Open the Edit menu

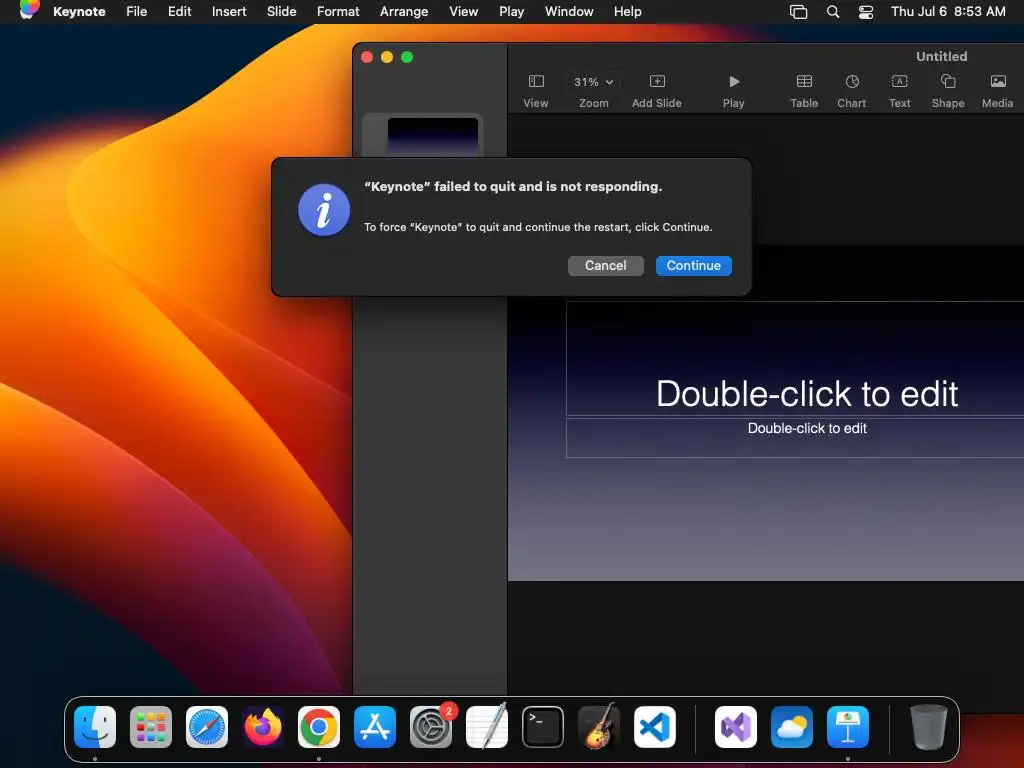pos(179,11)
